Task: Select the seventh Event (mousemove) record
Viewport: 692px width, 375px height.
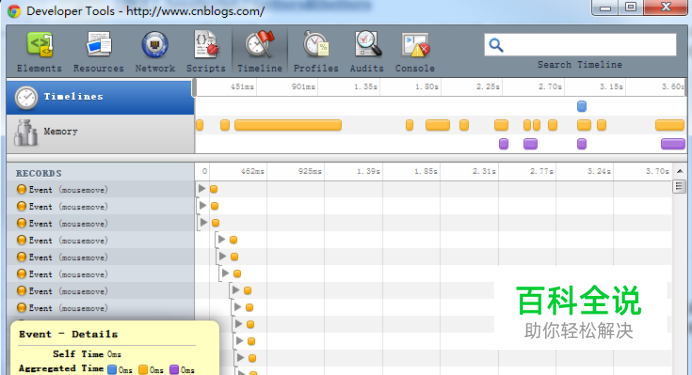Action: pyautogui.click(x=101, y=291)
